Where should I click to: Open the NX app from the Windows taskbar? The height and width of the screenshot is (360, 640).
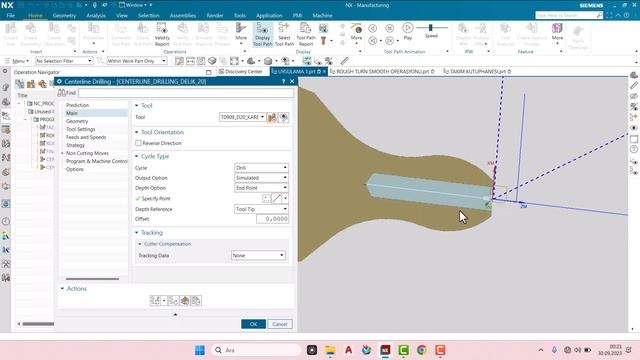pos(385,350)
